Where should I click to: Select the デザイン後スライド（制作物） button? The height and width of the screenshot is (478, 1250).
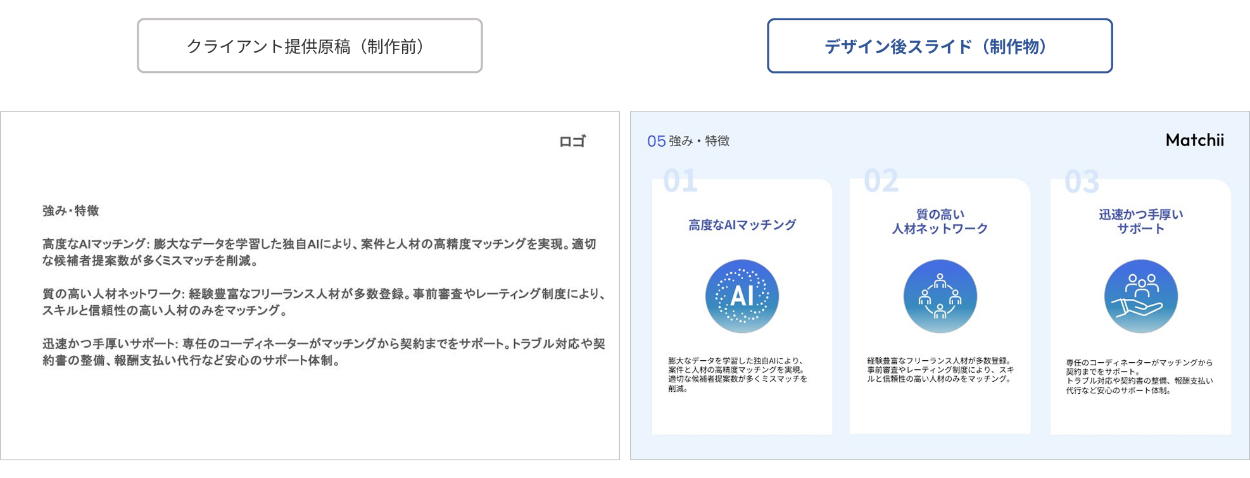(x=939, y=46)
